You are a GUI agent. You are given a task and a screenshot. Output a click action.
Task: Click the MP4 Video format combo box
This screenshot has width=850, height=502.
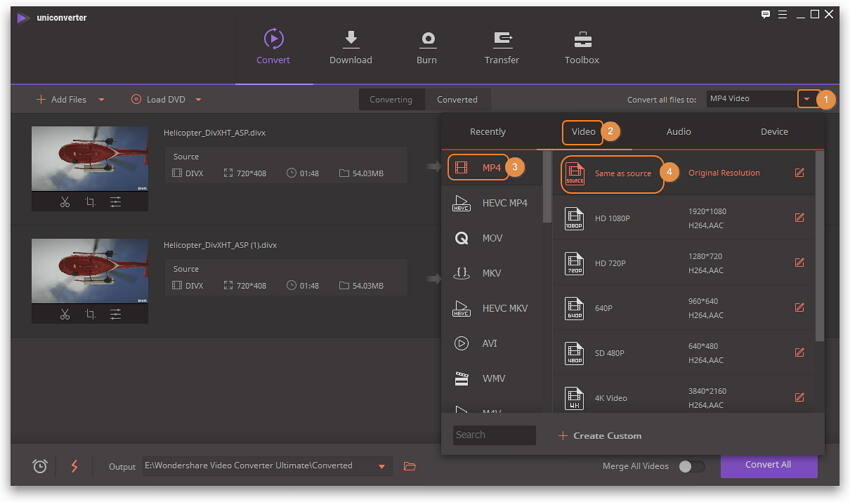point(751,99)
